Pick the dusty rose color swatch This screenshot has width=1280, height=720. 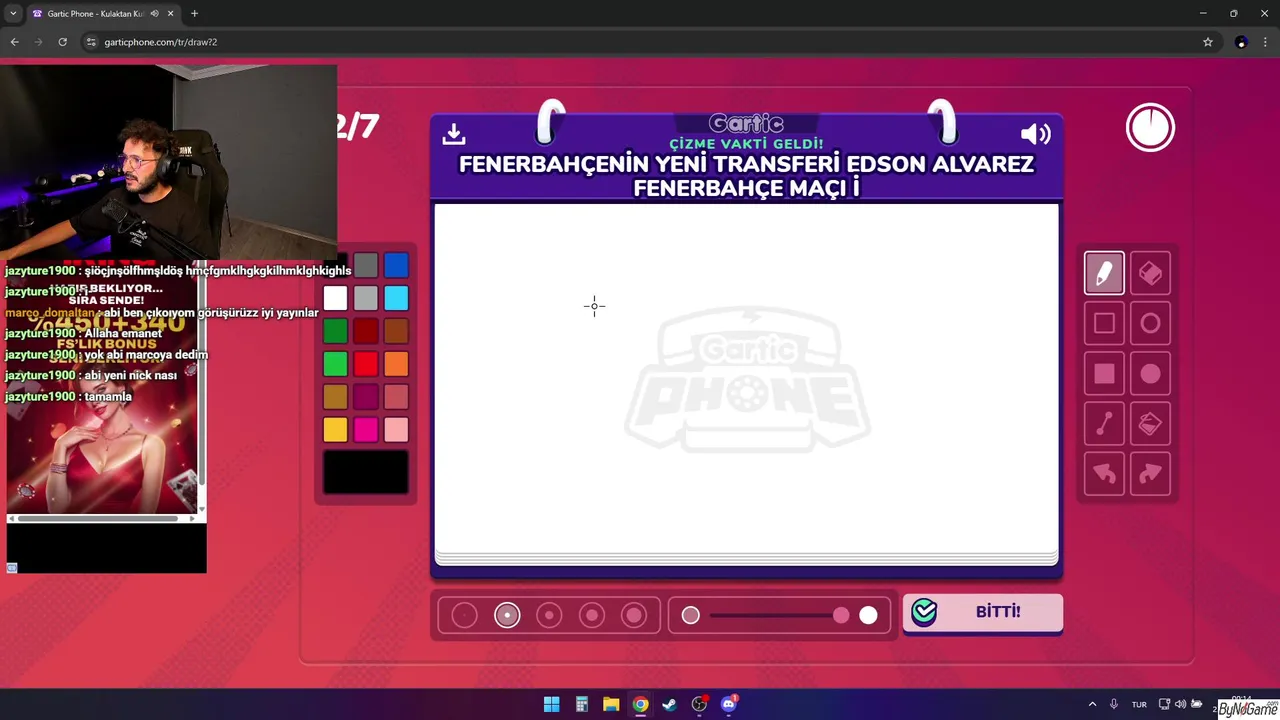click(x=396, y=397)
